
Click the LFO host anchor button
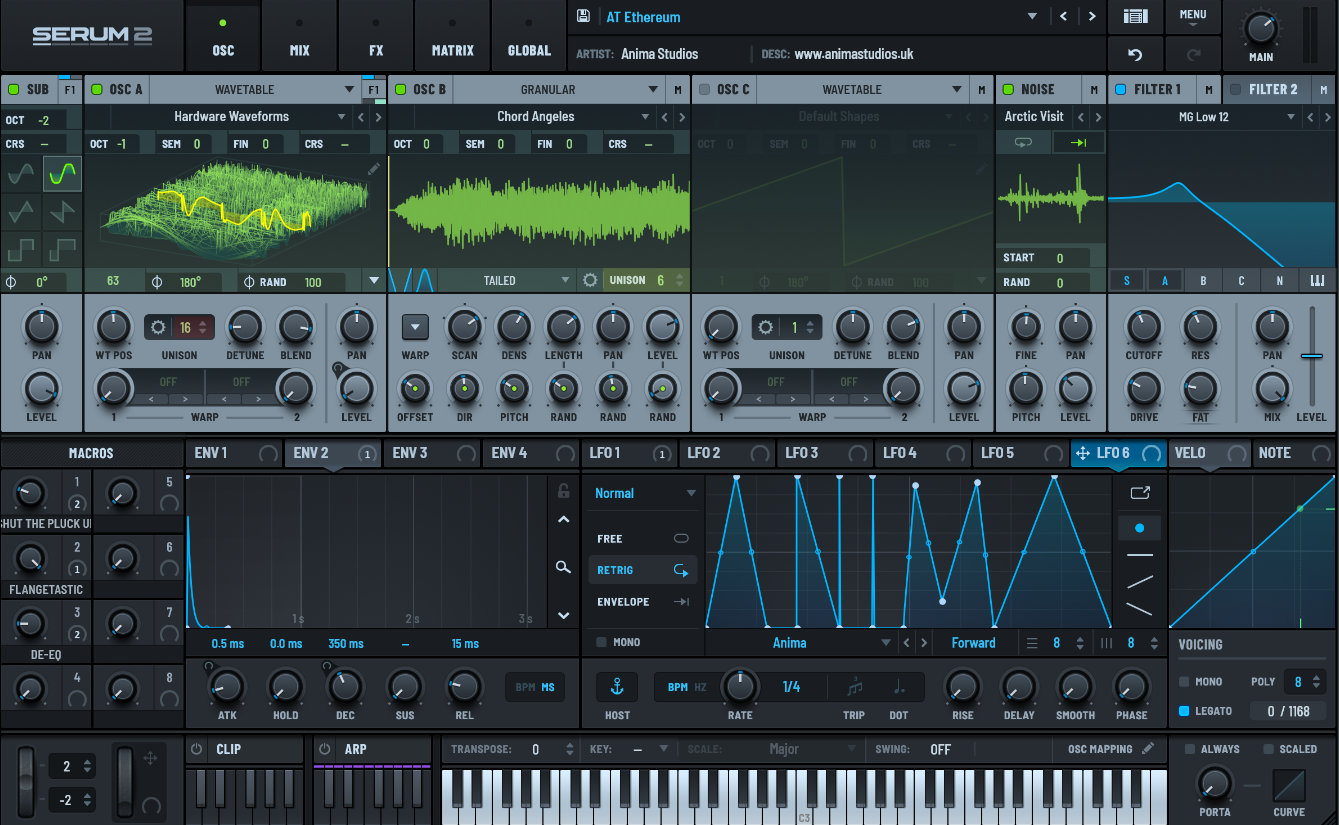pos(617,687)
